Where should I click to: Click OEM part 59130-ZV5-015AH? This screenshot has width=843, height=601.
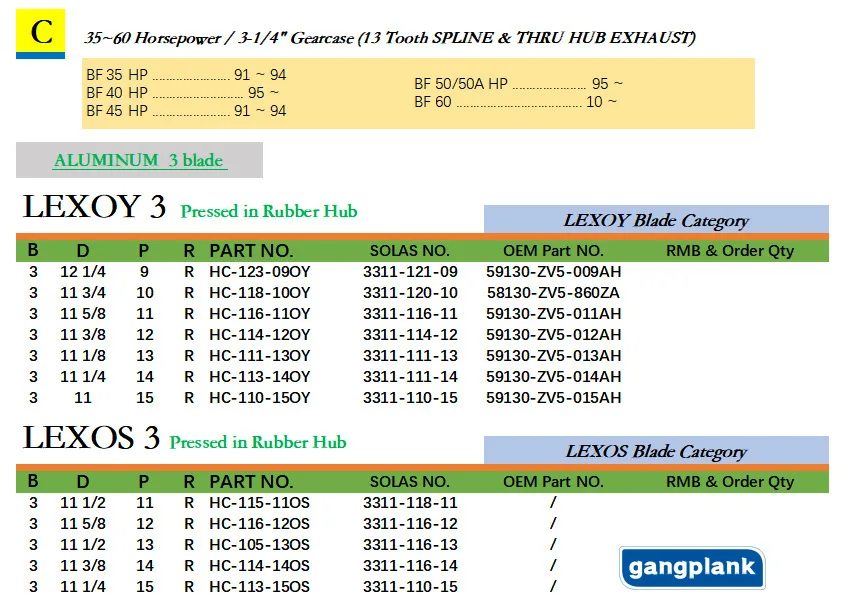(554, 398)
